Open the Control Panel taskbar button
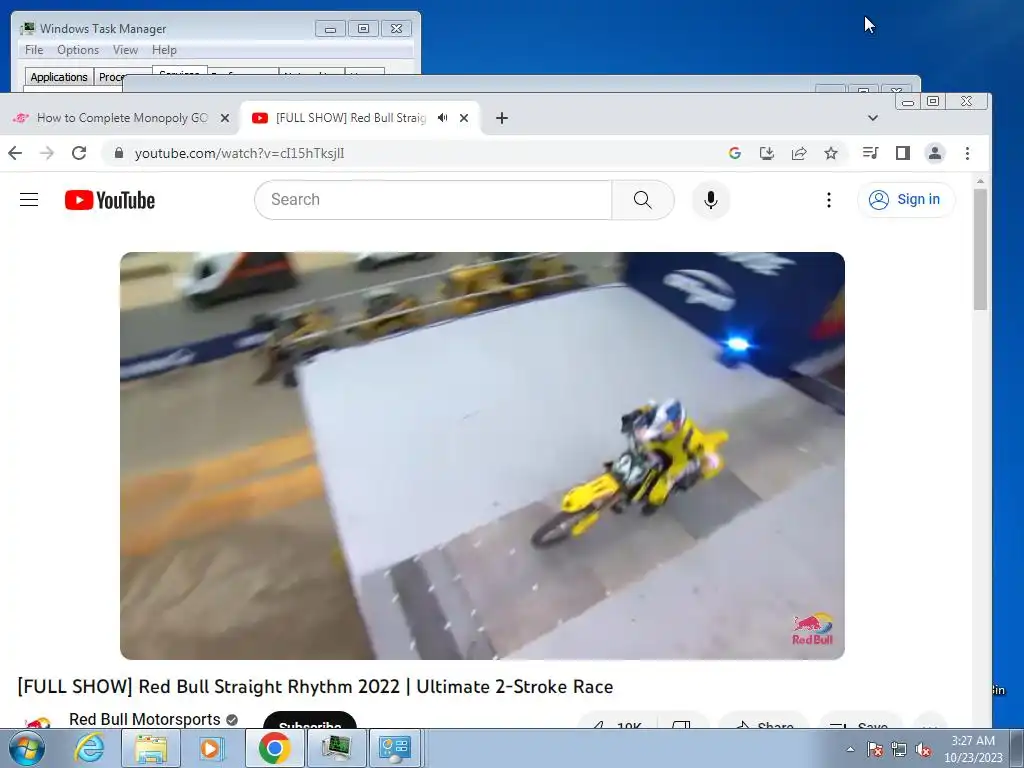 395,748
